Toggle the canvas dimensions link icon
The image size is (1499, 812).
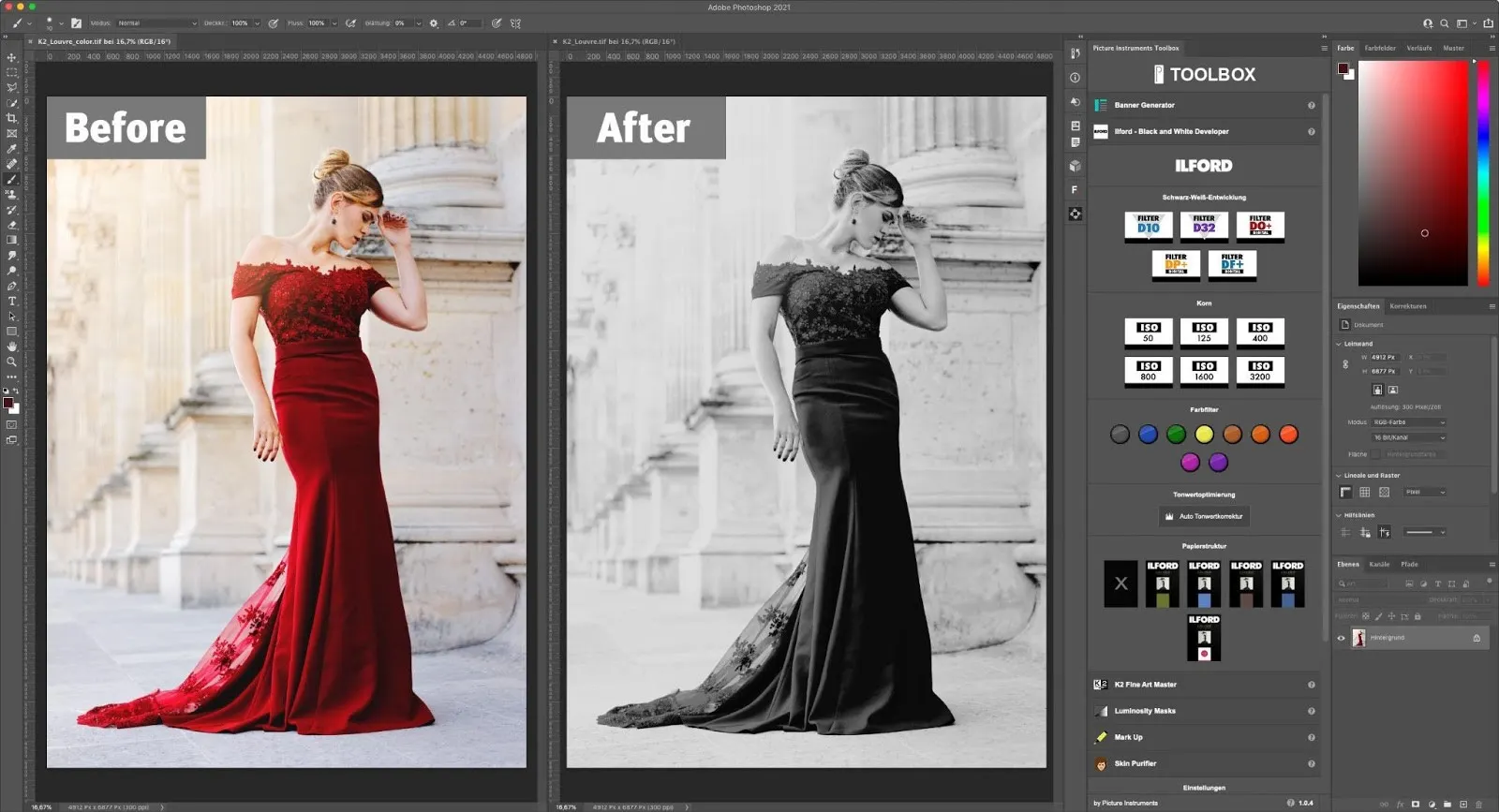pos(1345,364)
